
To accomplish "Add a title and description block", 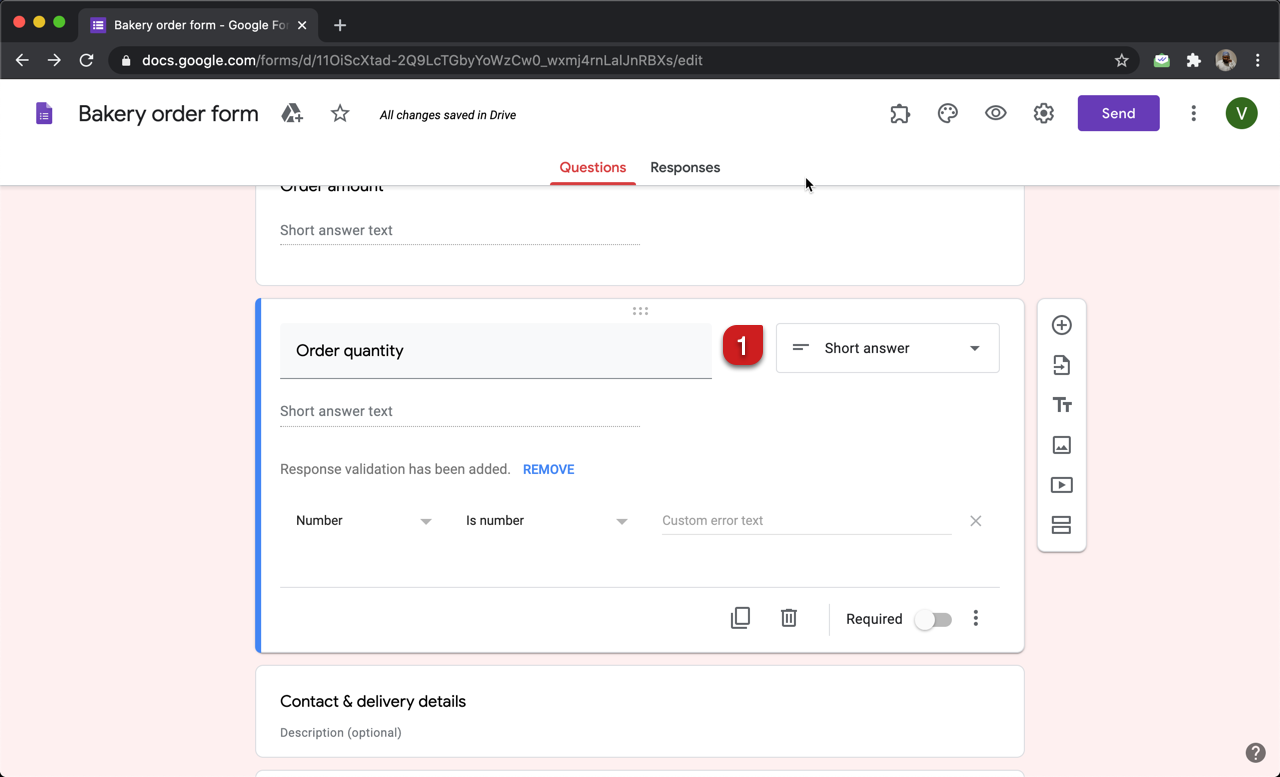I will point(1061,405).
